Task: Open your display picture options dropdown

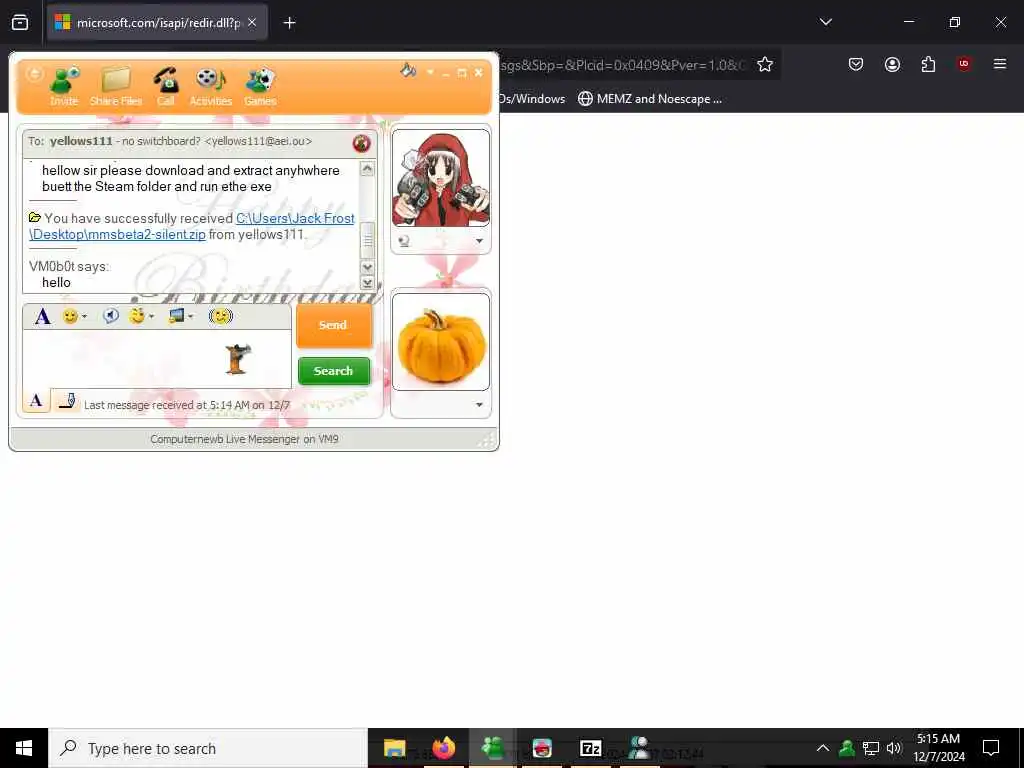Action: click(x=479, y=405)
